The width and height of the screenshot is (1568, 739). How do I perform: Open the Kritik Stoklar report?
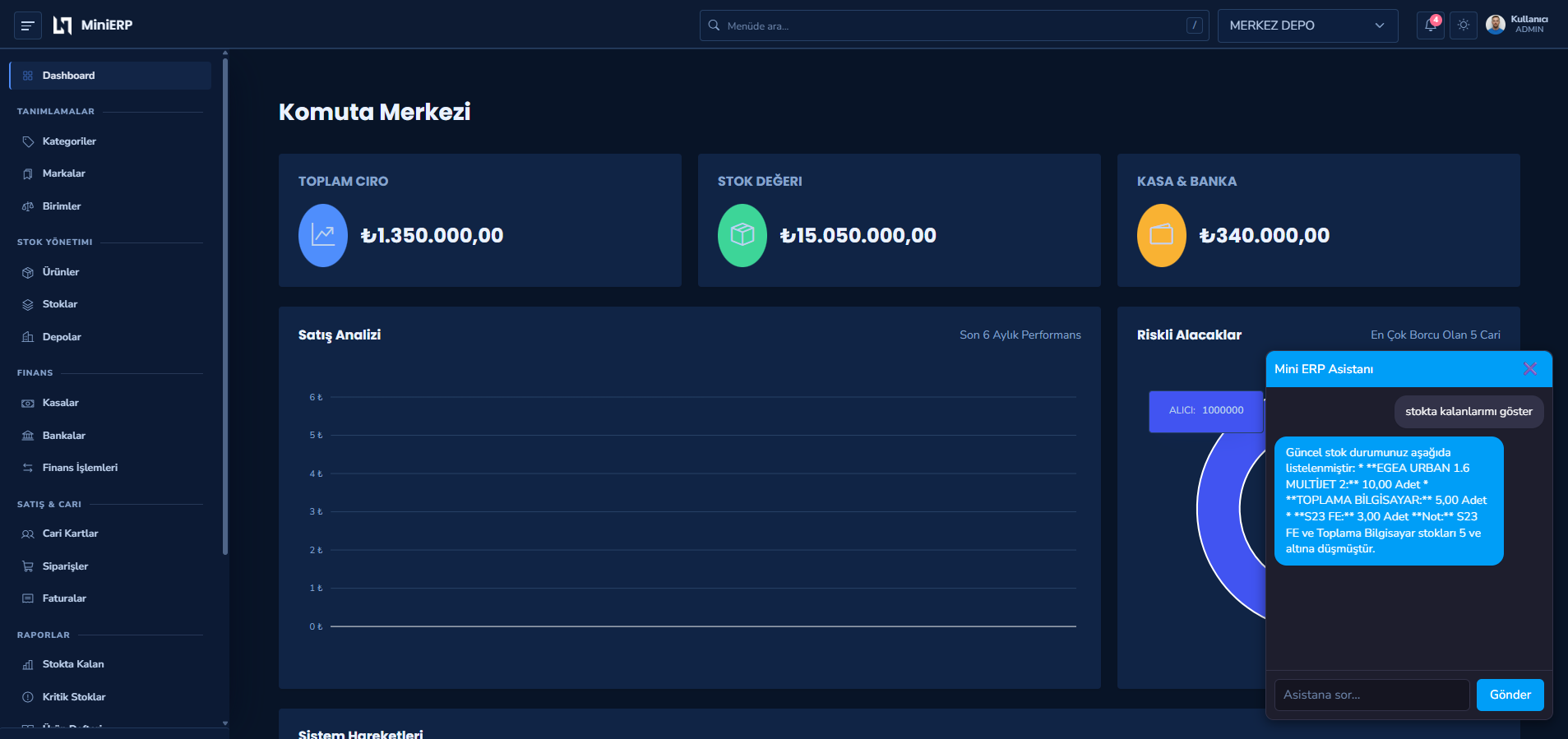[110, 697]
